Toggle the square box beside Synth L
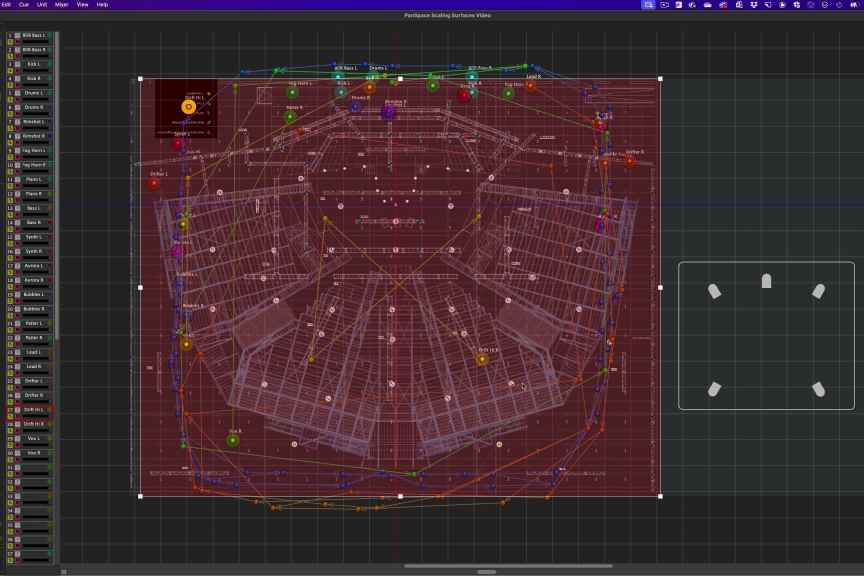 point(18,237)
